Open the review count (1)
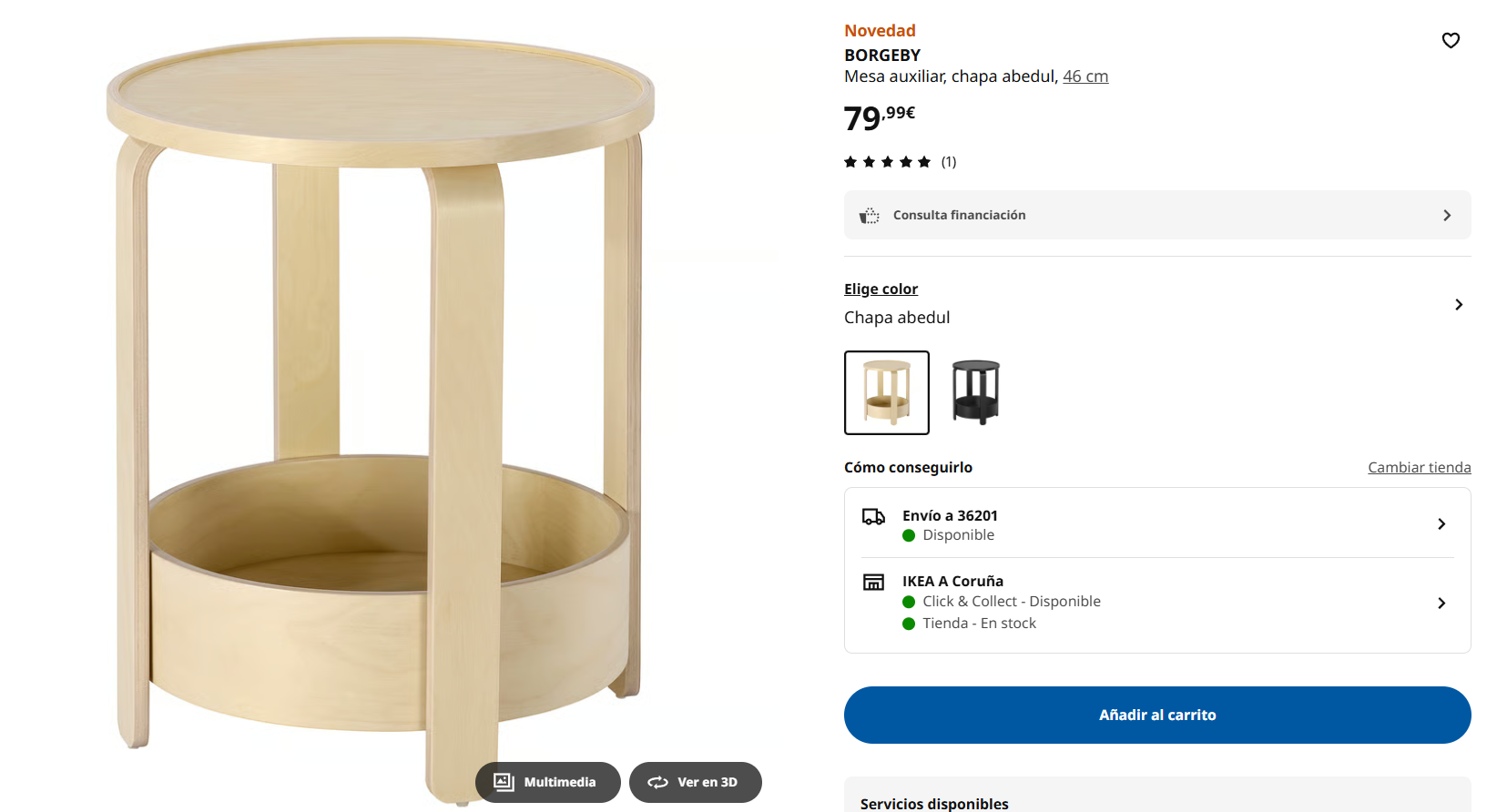Image resolution: width=1507 pixels, height=812 pixels. point(949,162)
